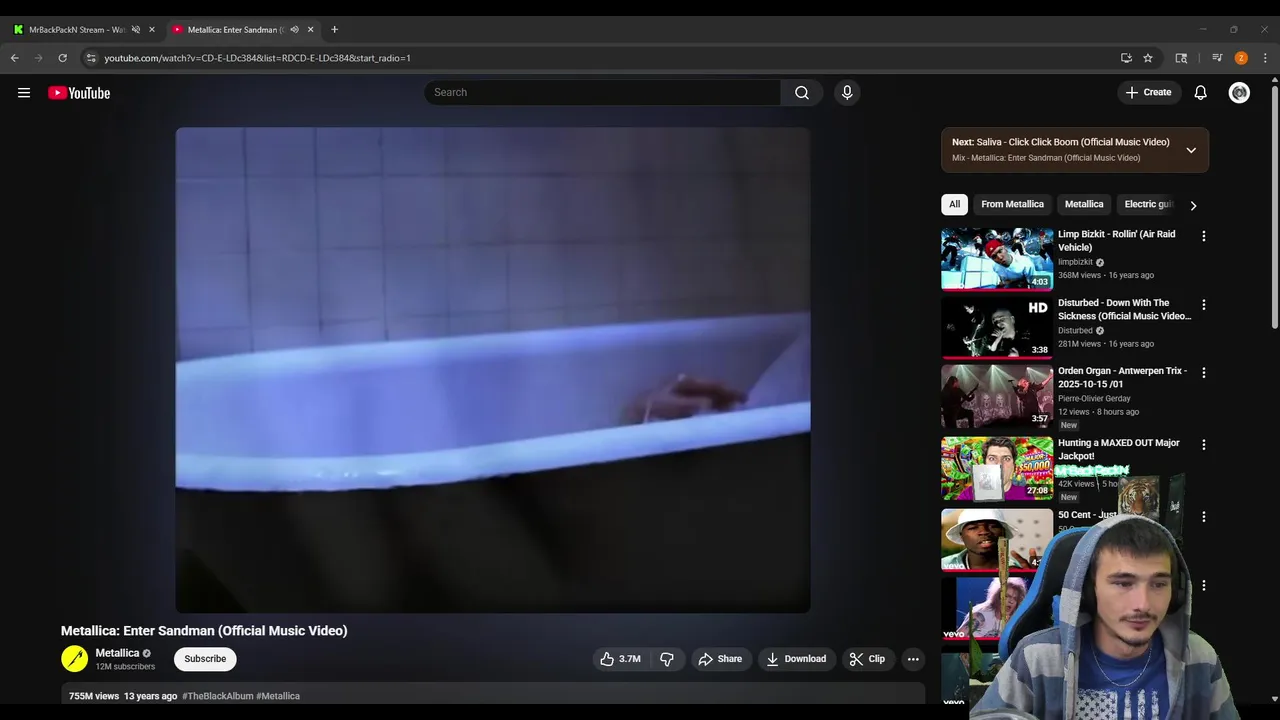Click the install app icon in address bar
Viewport: 1280px width, 720px height.
point(1126,58)
